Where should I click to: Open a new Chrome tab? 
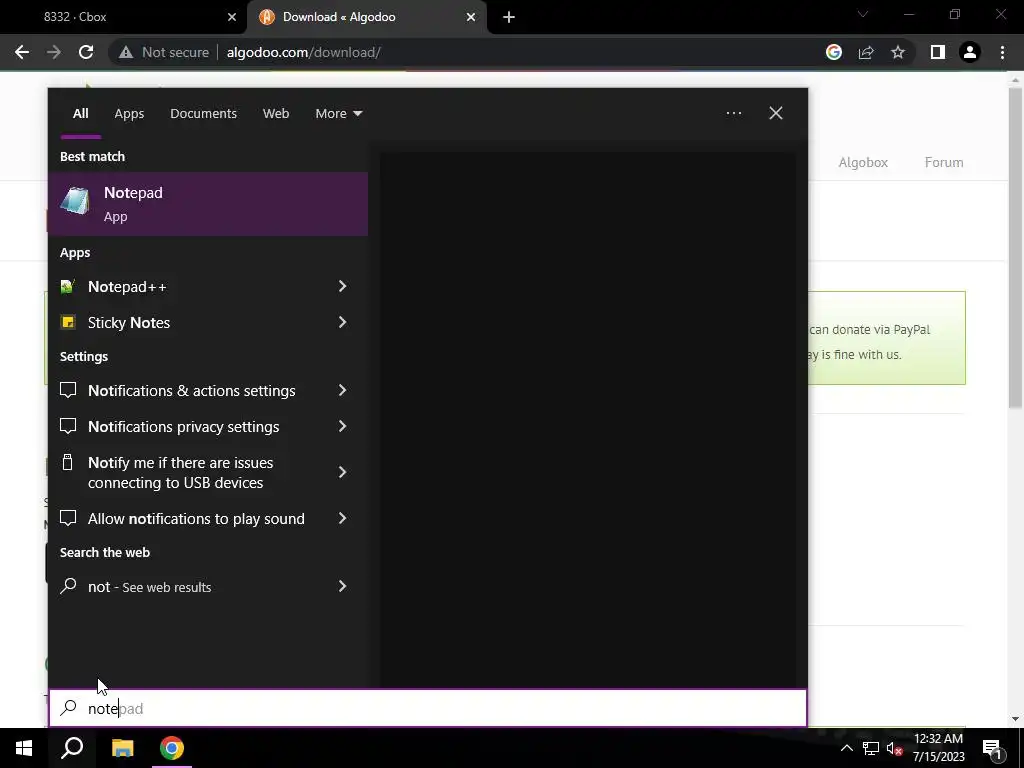pyautogui.click(x=509, y=18)
